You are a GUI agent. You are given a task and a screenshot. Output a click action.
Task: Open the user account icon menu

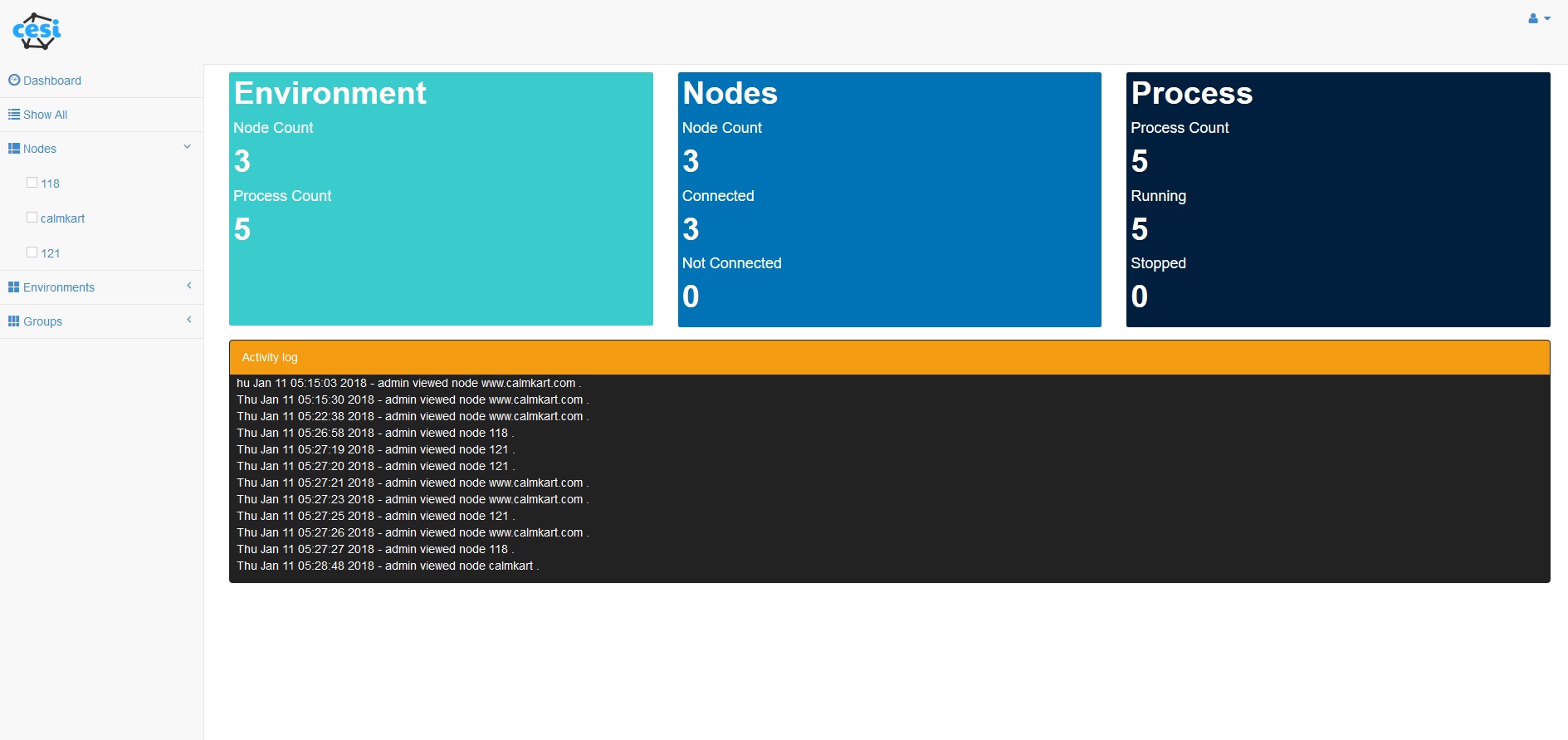point(1533,18)
